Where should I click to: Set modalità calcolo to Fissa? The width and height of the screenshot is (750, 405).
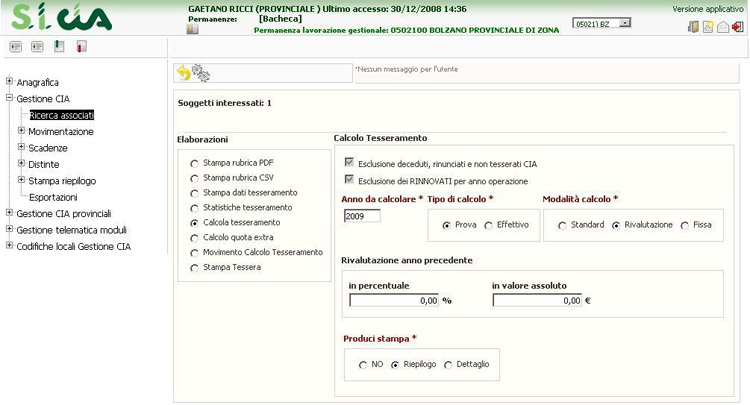coord(685,225)
